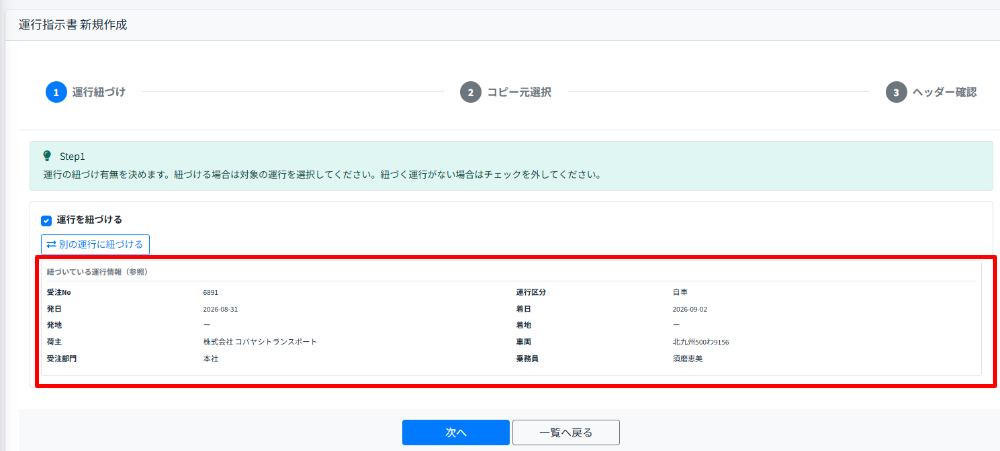The height and width of the screenshot is (451, 1000).
Task: Click the 荷主 field label
Action: tap(54, 342)
